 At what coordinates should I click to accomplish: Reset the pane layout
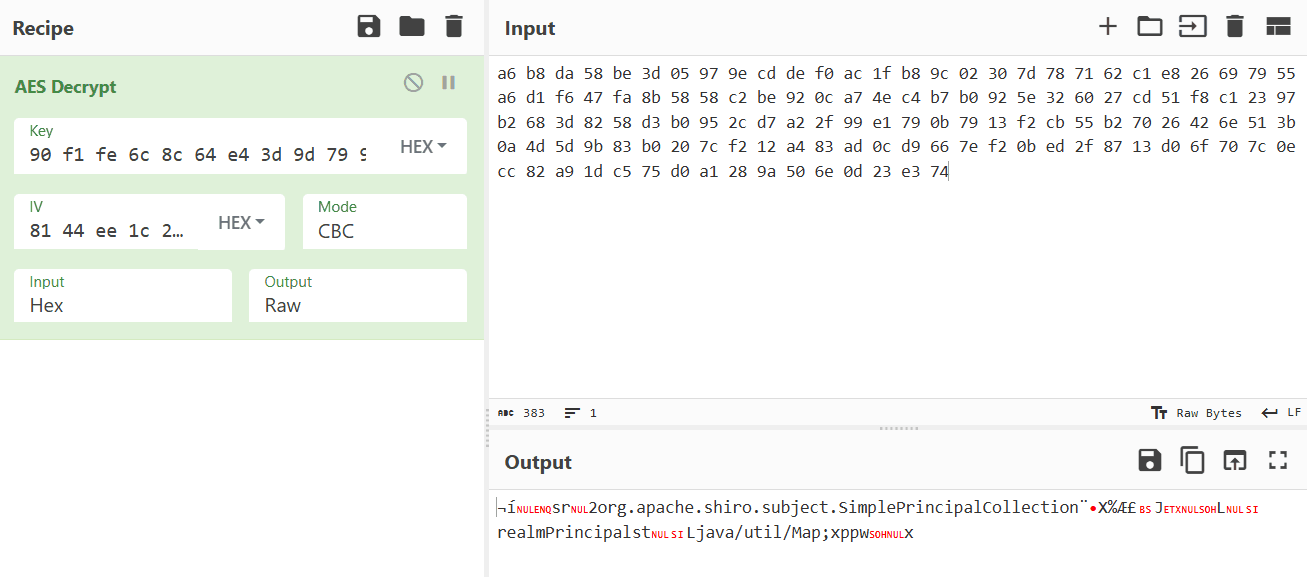[1278, 27]
